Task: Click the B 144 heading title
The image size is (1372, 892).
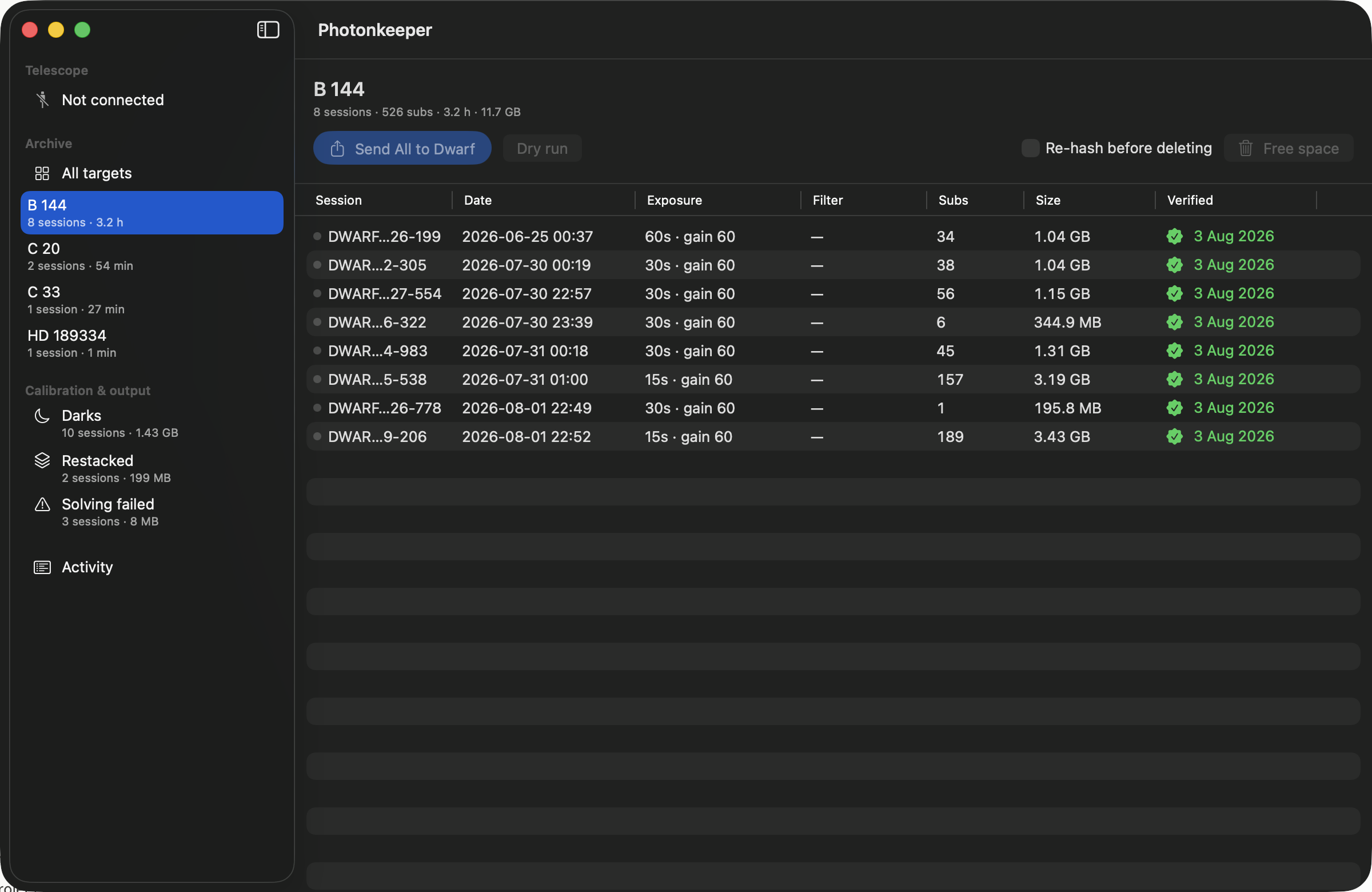Action: tap(339, 89)
